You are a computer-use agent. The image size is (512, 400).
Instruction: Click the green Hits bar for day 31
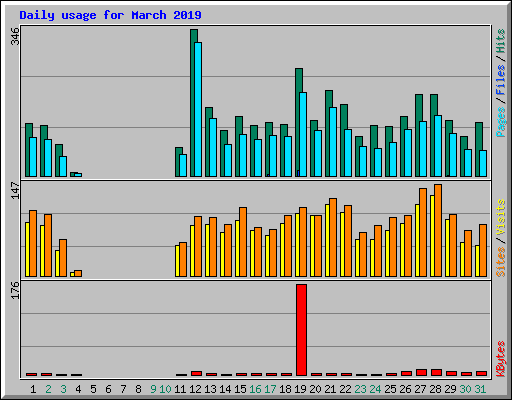coord(478,149)
